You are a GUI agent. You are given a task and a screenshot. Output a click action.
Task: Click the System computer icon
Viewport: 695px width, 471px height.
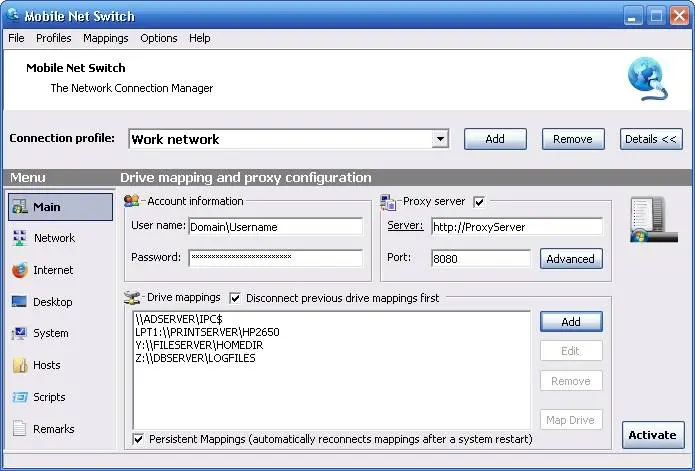pos(19,333)
